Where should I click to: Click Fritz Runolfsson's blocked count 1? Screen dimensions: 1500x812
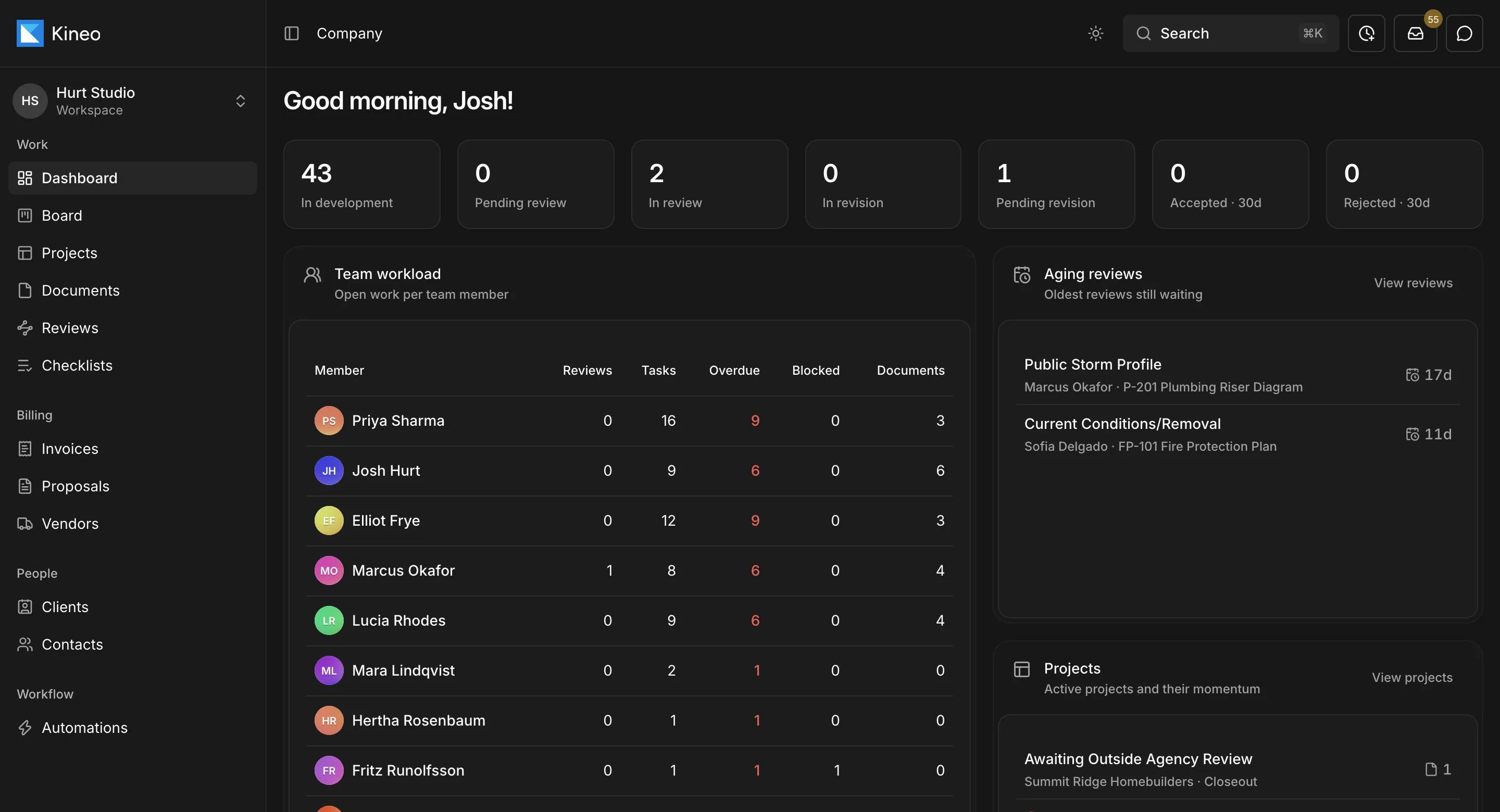[836, 771]
